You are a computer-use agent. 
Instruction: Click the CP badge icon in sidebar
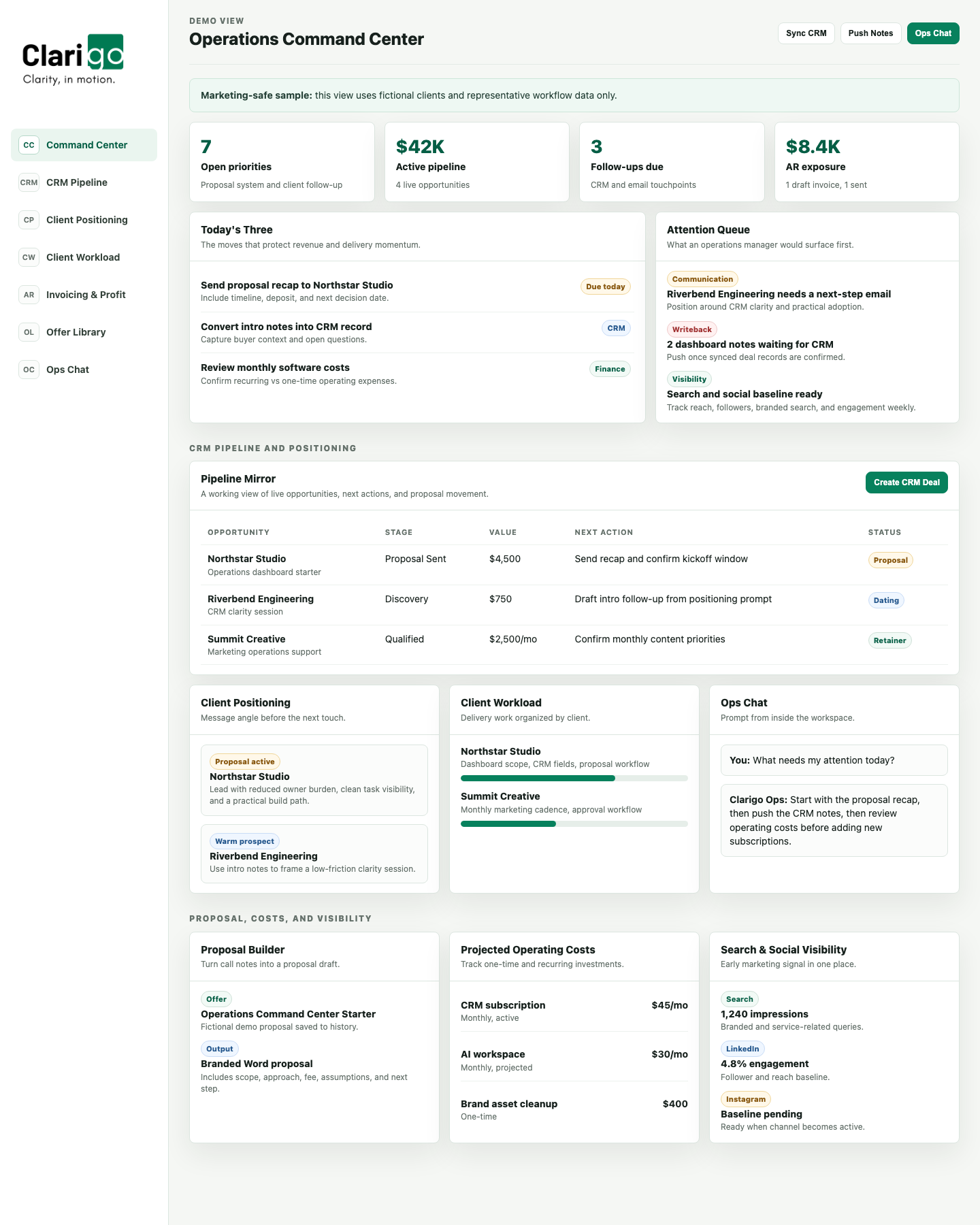pyautogui.click(x=29, y=220)
